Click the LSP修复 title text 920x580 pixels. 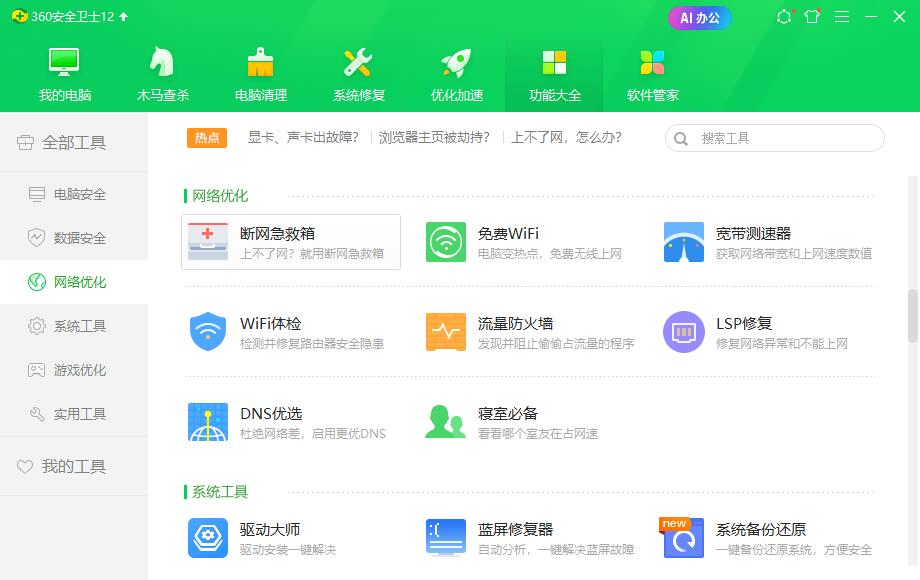tap(744, 324)
